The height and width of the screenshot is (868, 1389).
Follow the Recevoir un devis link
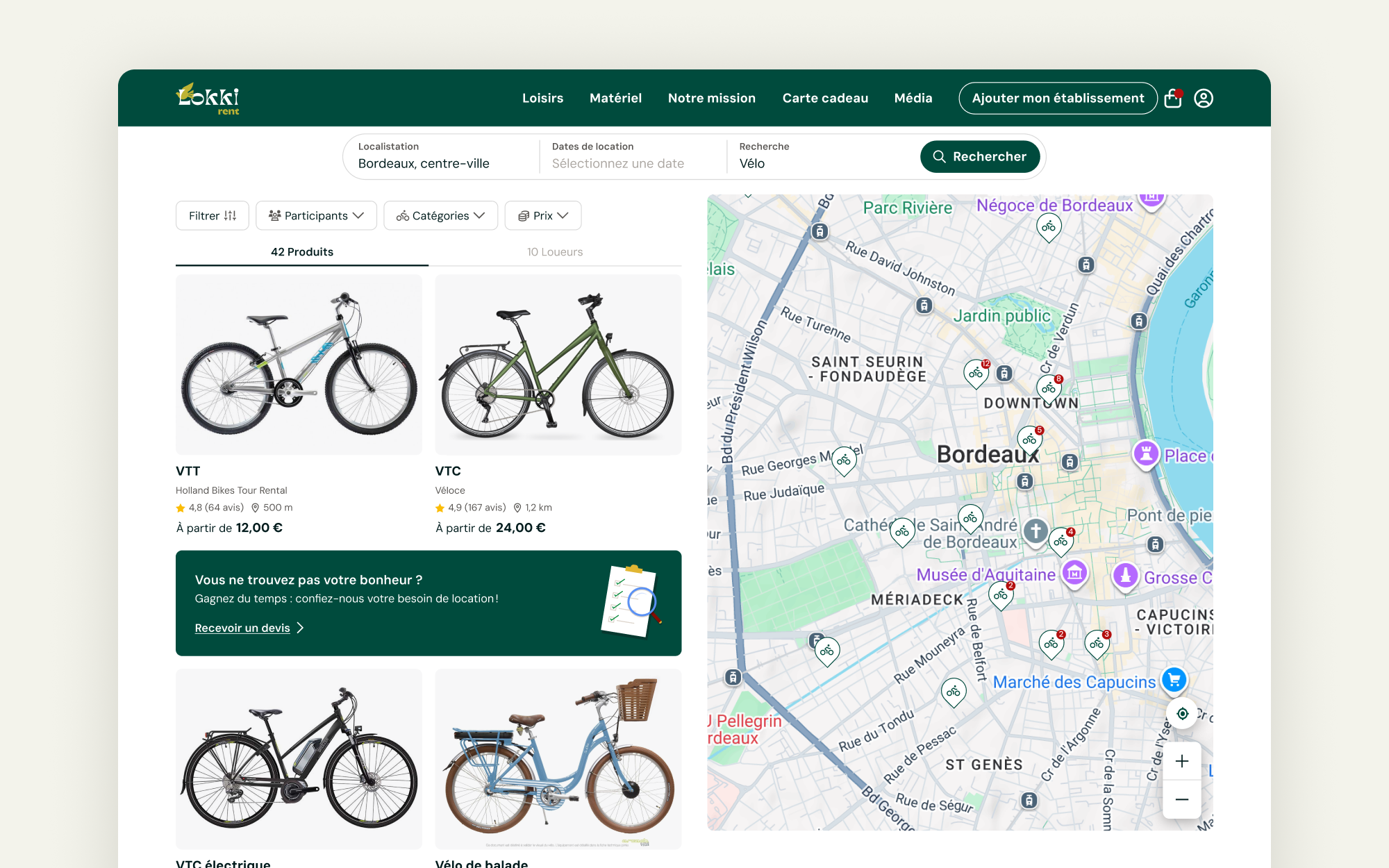coord(242,628)
